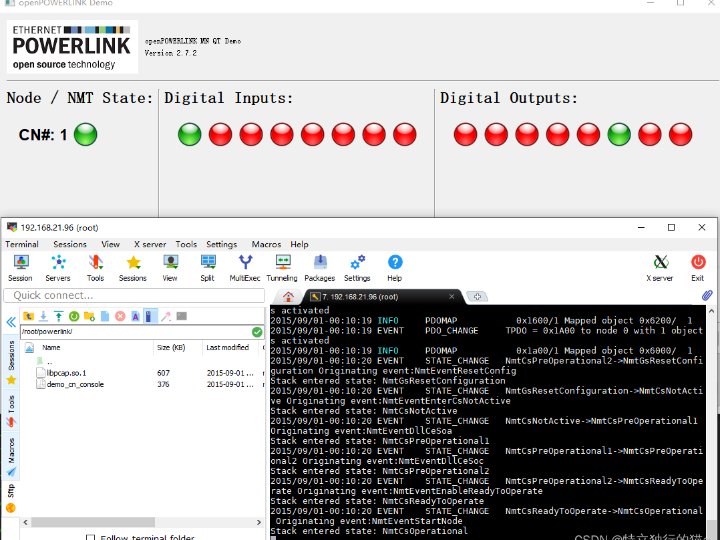
Task: Open the Terminal menu
Action: [22, 244]
